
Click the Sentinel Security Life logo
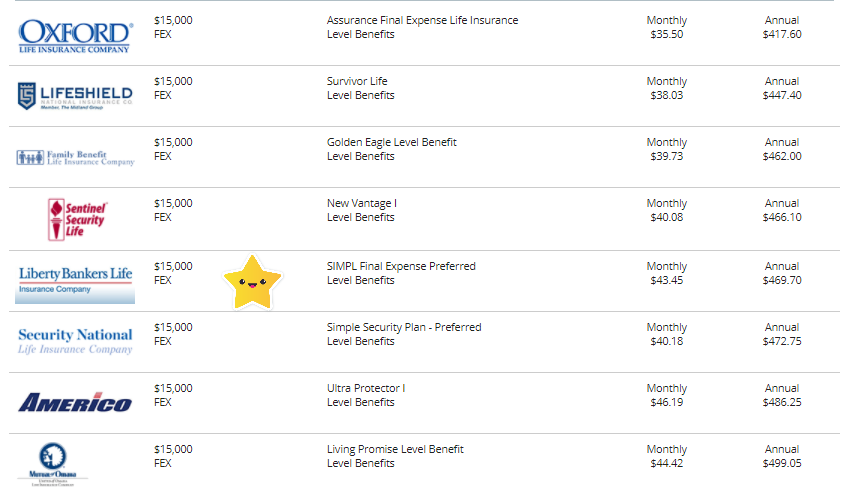click(77, 219)
